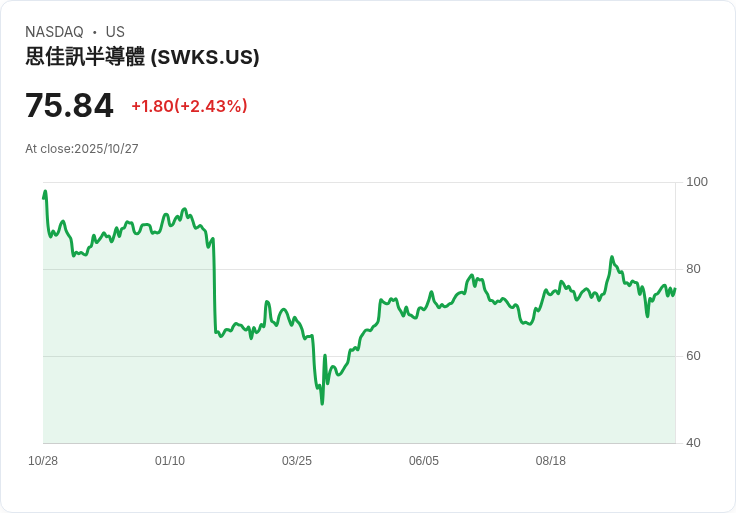Click the chart's opening peak near 10/28
This screenshot has width=736, height=513.
45,192
